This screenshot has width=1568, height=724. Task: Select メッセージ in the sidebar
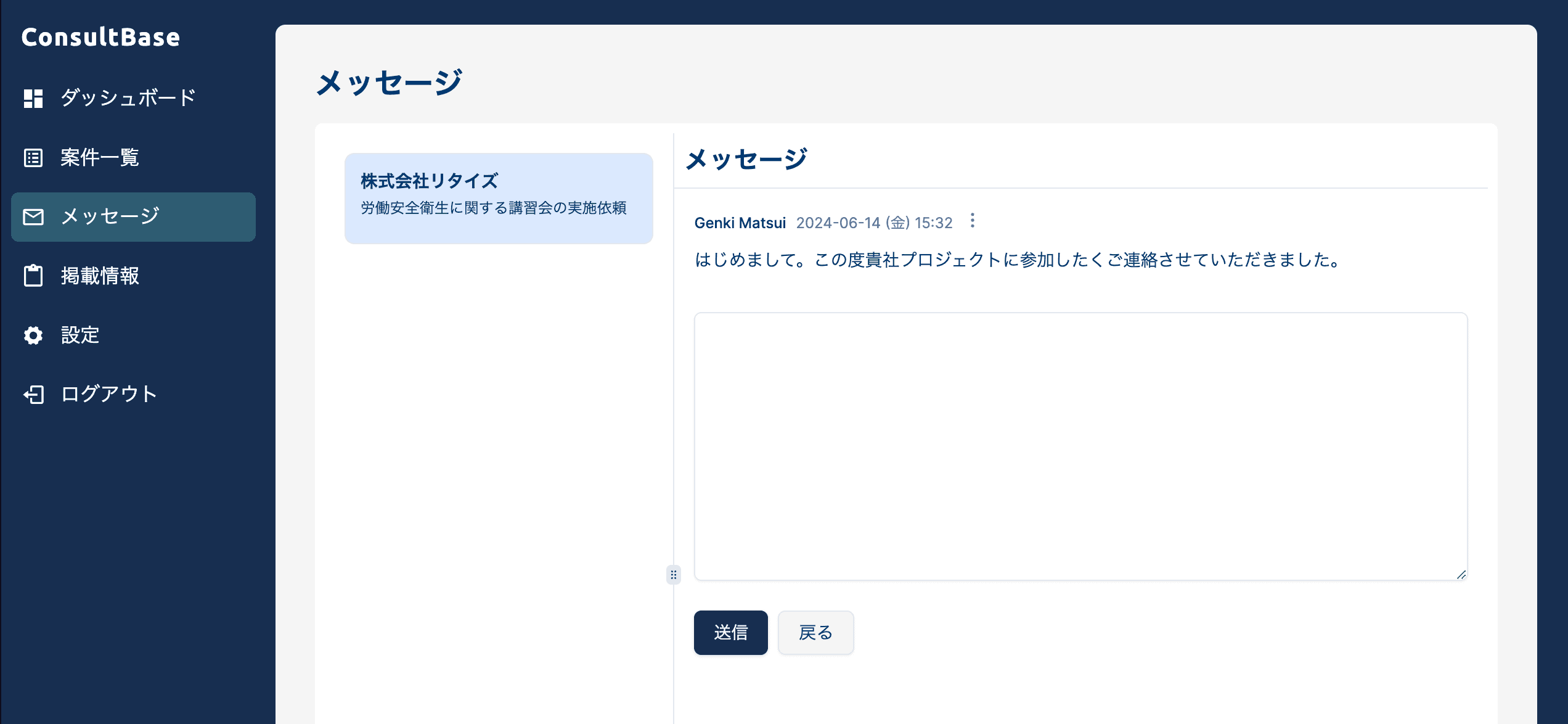(111, 217)
